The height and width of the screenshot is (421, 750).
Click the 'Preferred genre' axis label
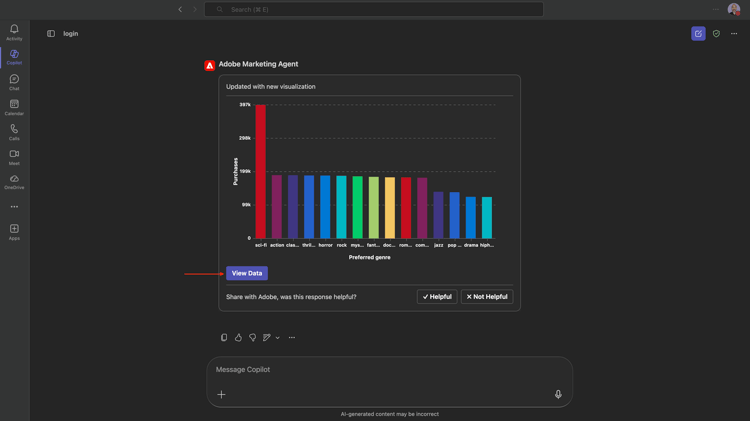pyautogui.click(x=369, y=257)
